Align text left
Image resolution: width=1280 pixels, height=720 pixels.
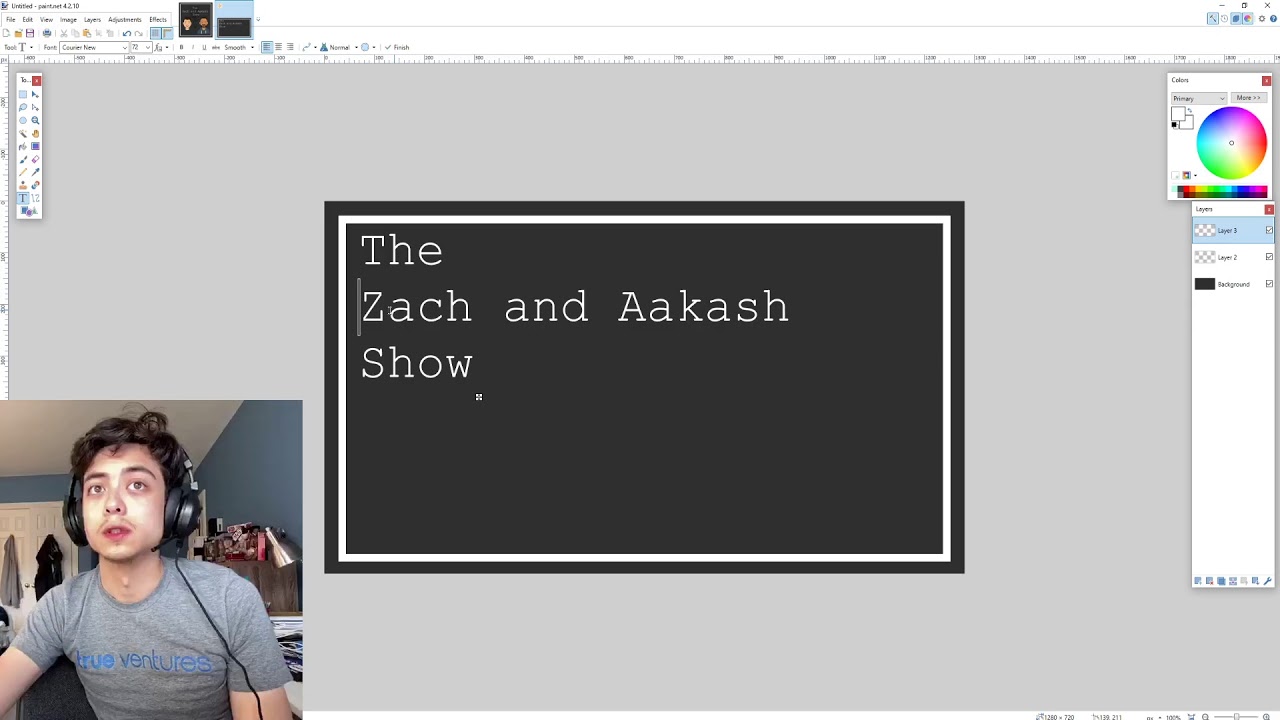coord(267,47)
